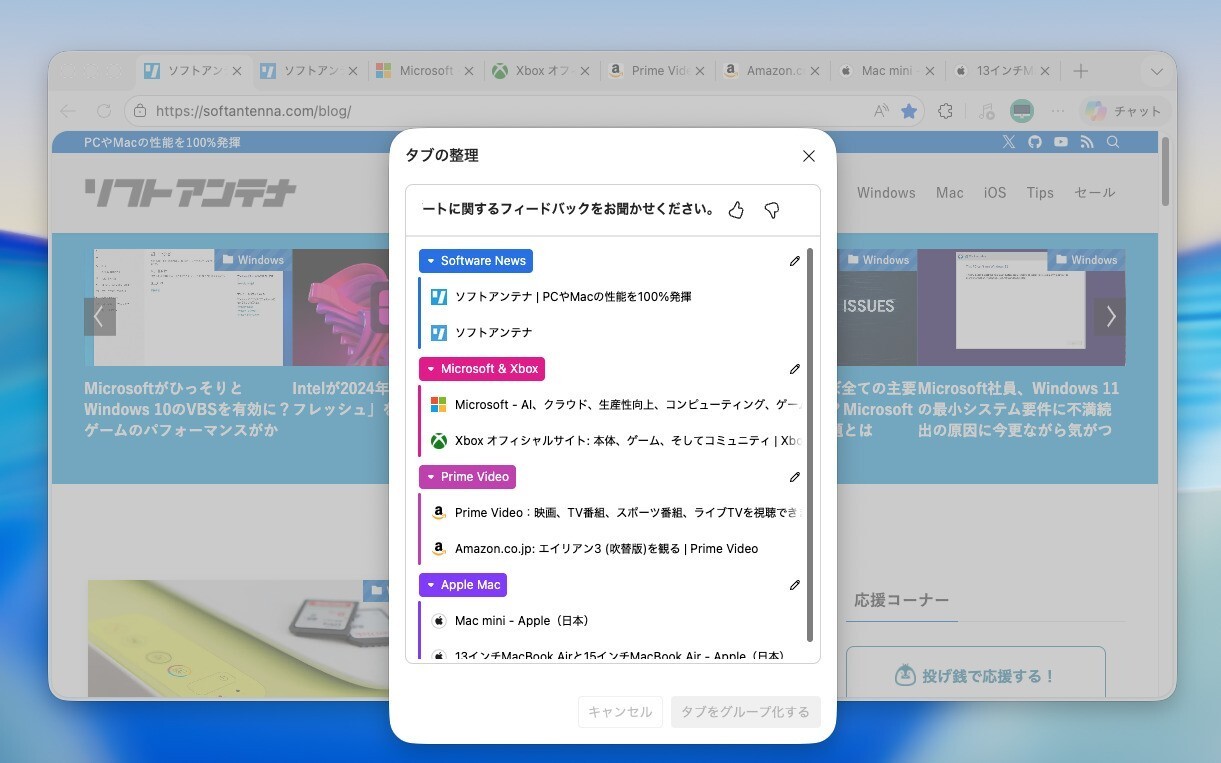
Task: Open new tab with plus button
Action: [x=1080, y=71]
